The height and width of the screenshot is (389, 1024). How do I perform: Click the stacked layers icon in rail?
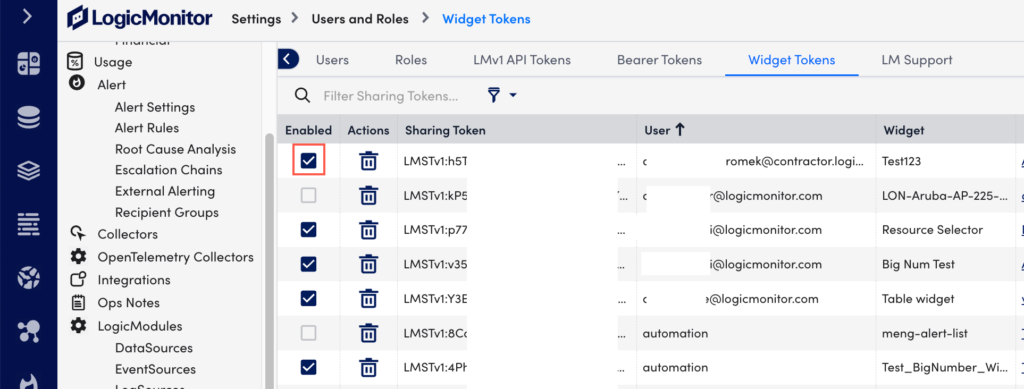[28, 171]
